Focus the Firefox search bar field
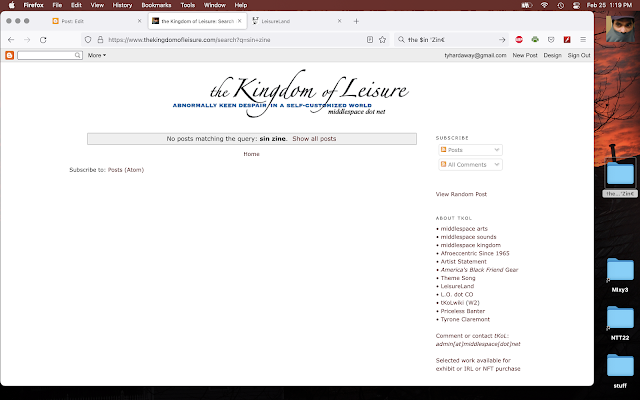 (x=449, y=40)
